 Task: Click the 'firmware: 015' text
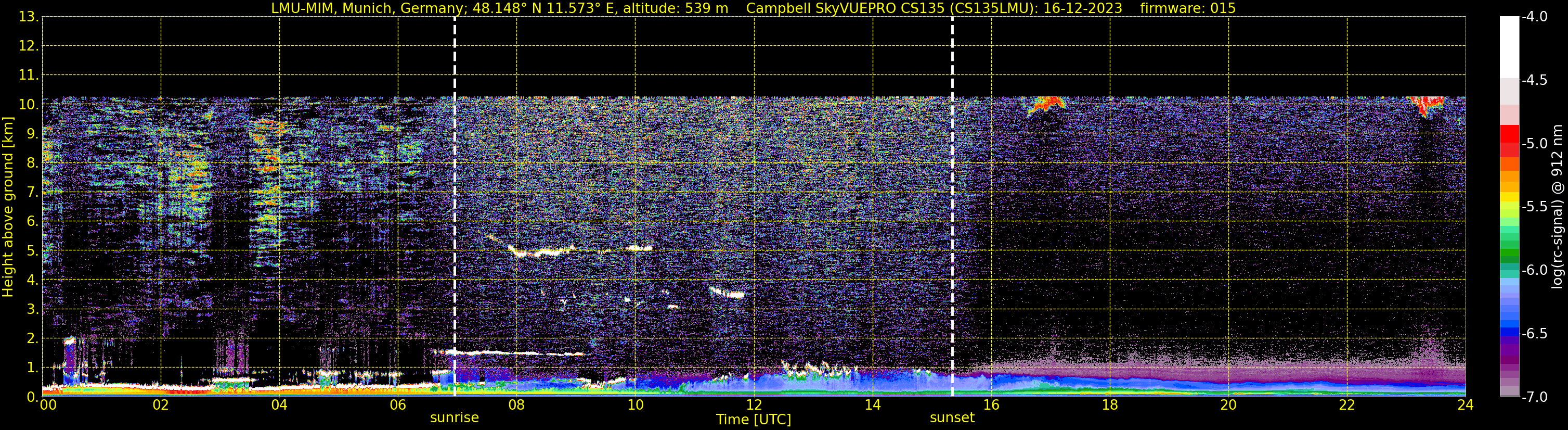tap(1187, 8)
